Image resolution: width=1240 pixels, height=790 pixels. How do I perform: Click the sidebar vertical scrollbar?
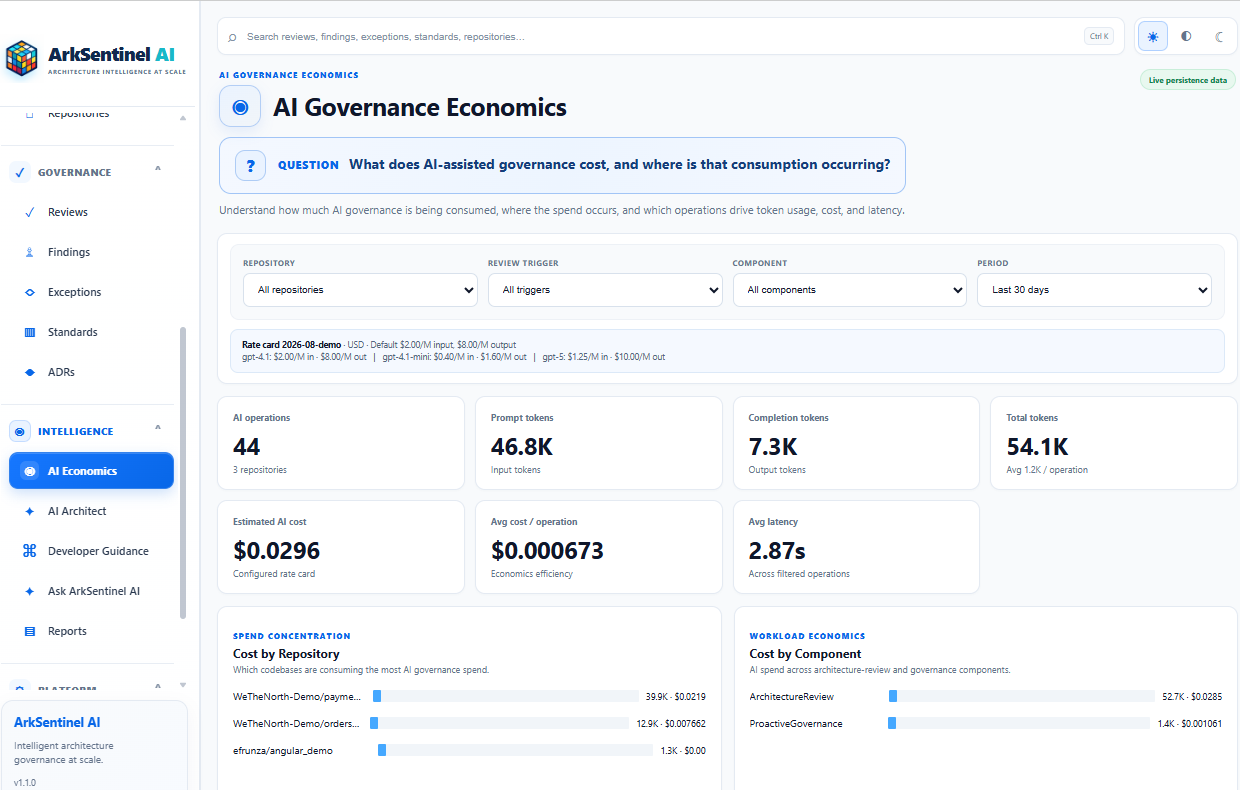(182, 472)
